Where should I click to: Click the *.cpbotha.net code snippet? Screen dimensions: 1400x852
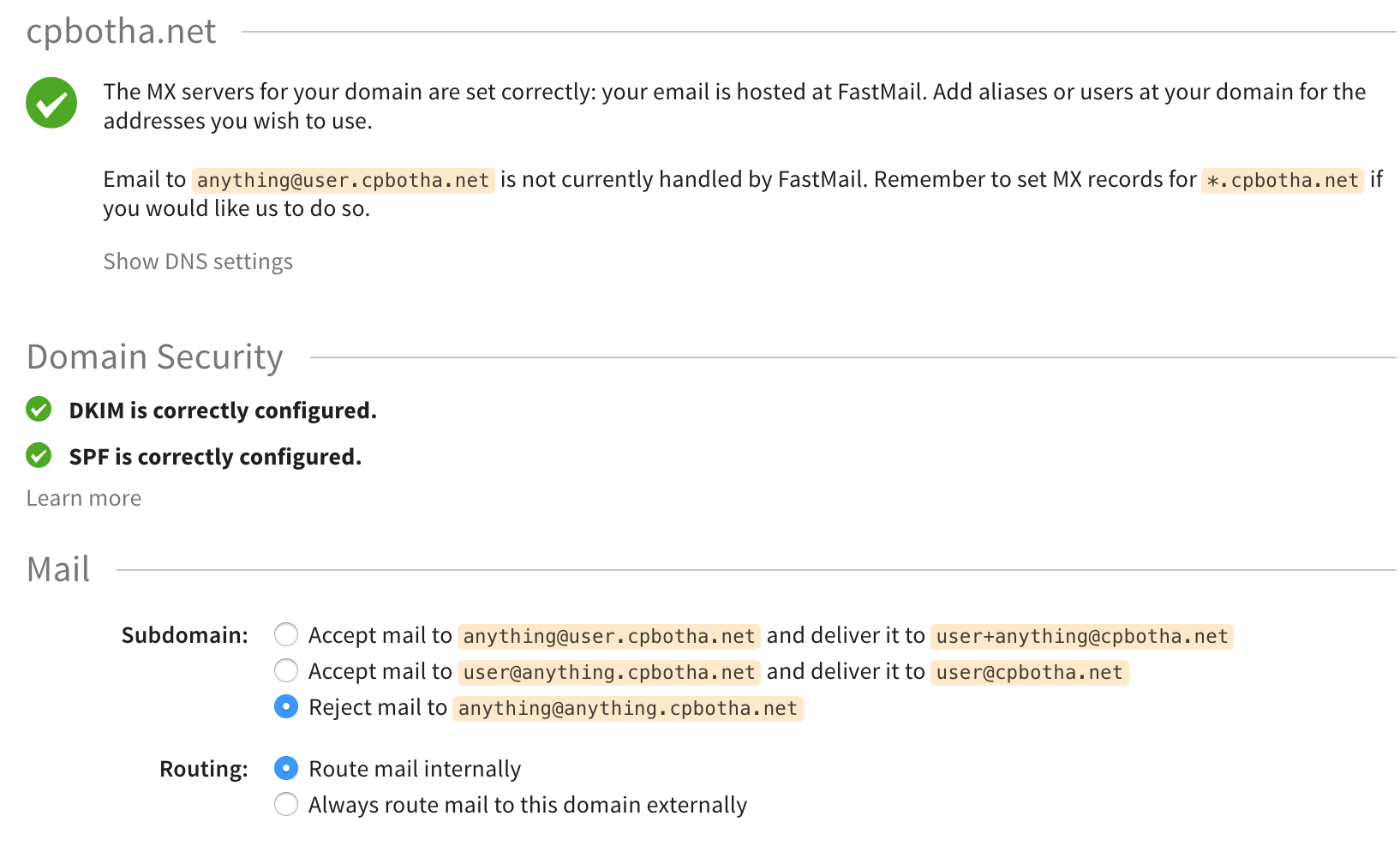[x=1283, y=180]
